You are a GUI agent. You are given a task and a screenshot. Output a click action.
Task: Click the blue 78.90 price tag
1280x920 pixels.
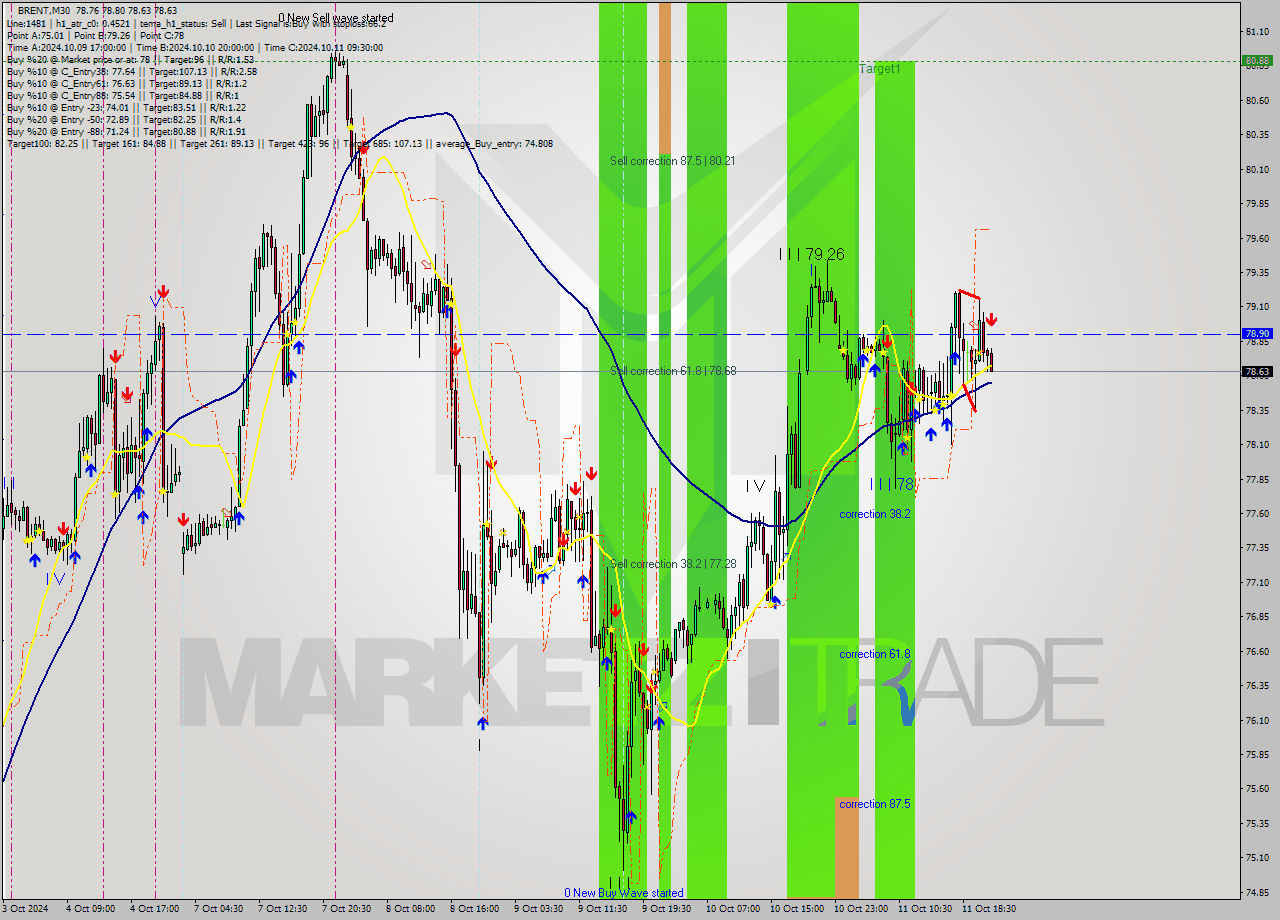[x=1257, y=334]
